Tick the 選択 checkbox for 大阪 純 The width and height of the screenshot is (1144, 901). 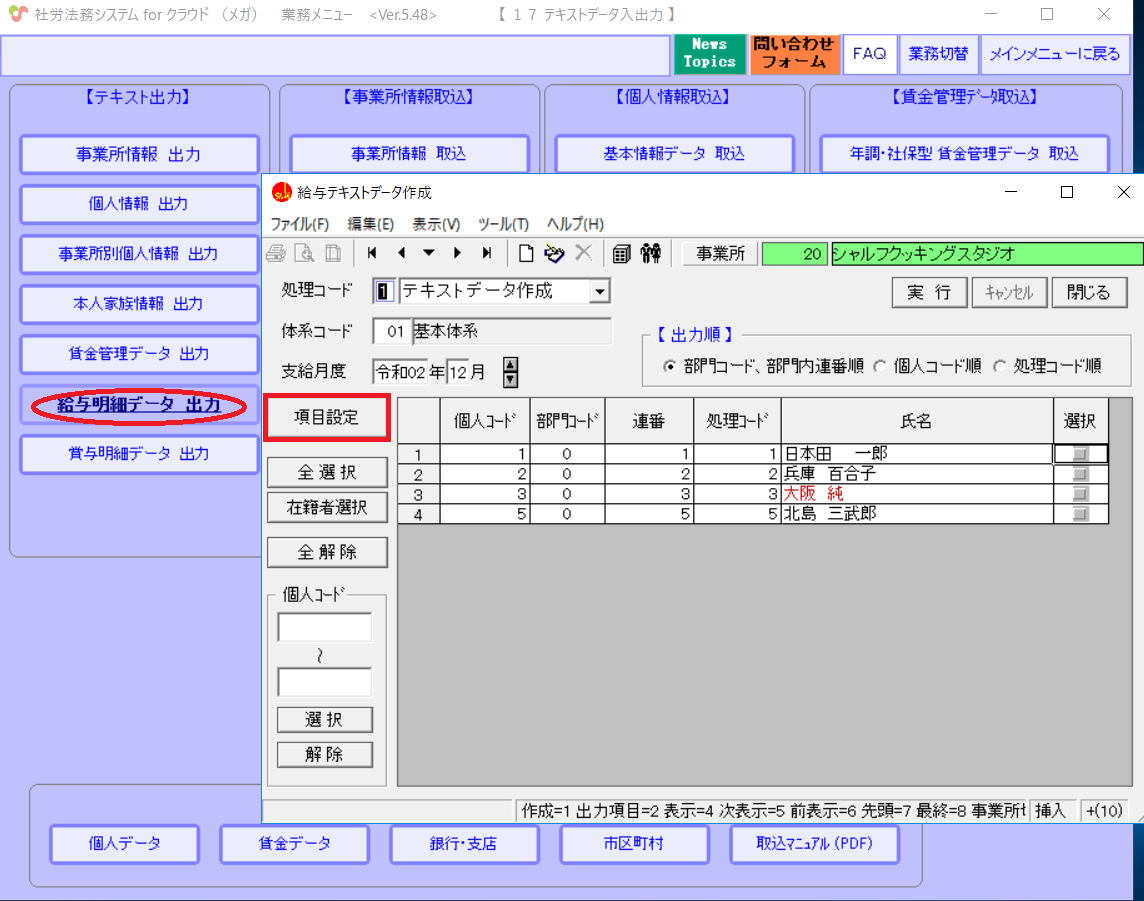coord(1081,494)
